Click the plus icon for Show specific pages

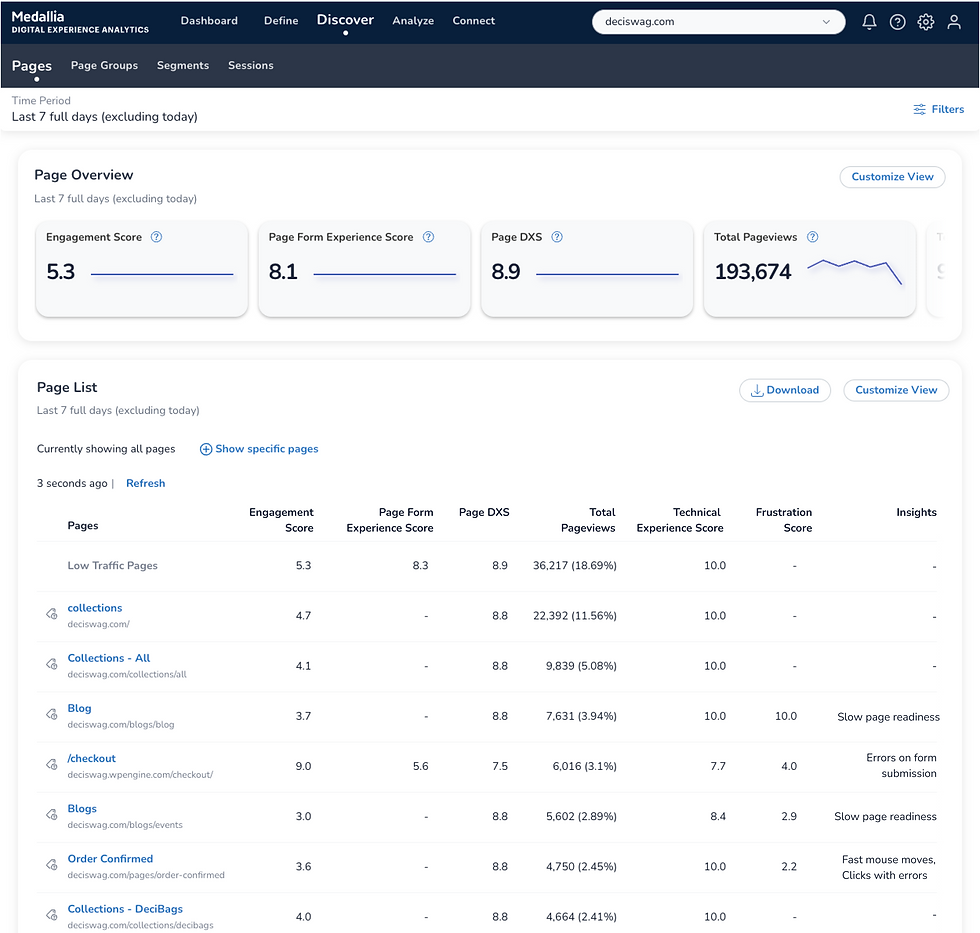point(206,449)
